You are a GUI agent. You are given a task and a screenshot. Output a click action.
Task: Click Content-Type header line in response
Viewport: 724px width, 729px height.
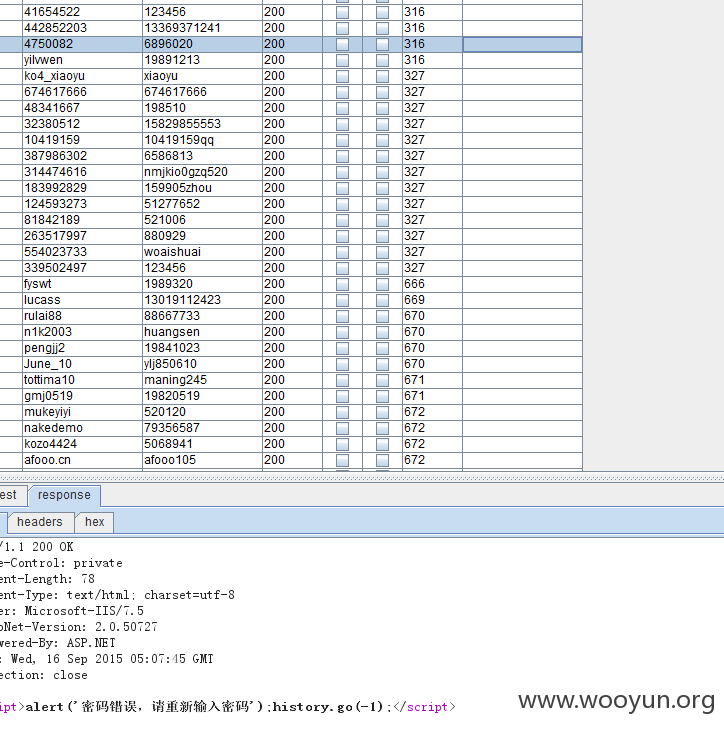click(117, 595)
